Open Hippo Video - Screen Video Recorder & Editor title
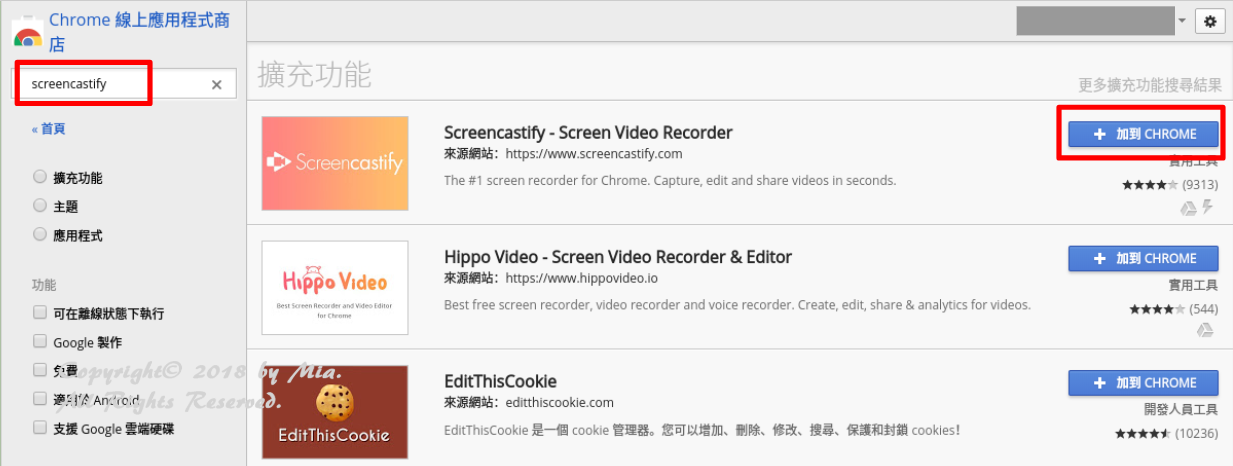This screenshot has height=466, width=1233. tap(618, 257)
